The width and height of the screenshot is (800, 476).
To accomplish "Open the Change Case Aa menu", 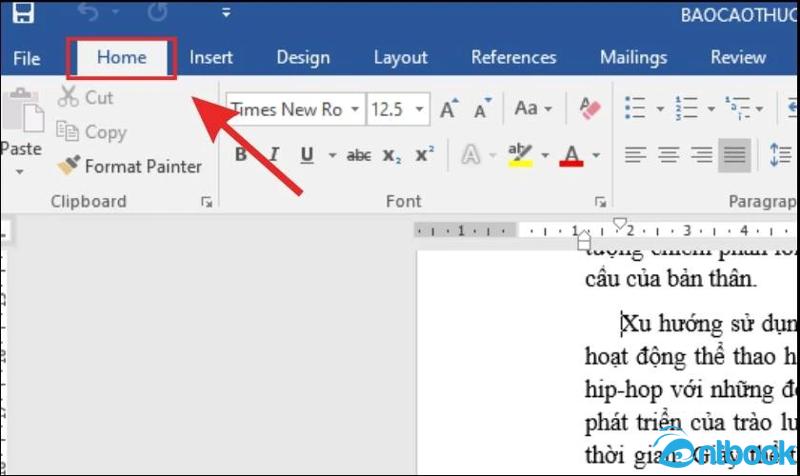I will click(x=533, y=108).
